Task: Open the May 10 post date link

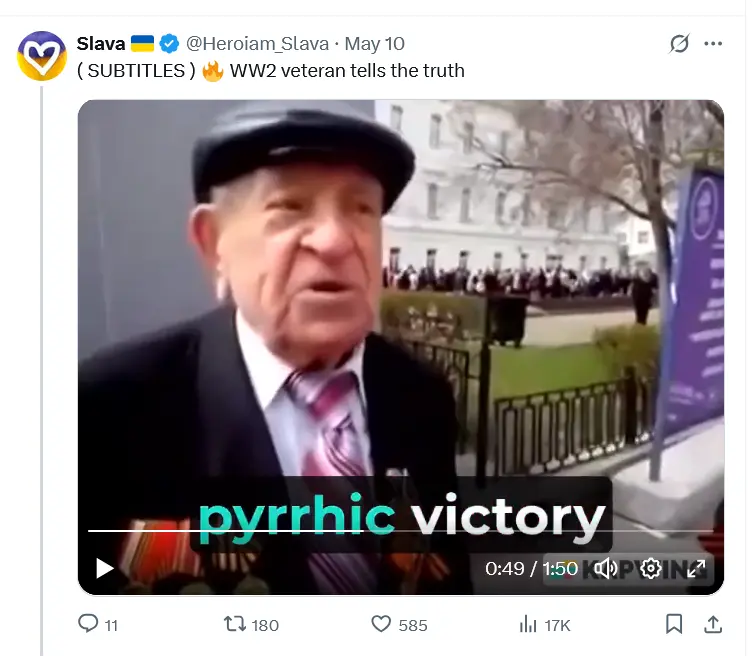Action: 375,44
